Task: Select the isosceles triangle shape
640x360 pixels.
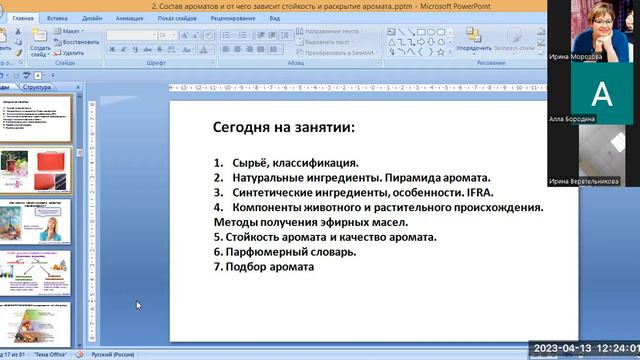Action: (x=391, y=42)
